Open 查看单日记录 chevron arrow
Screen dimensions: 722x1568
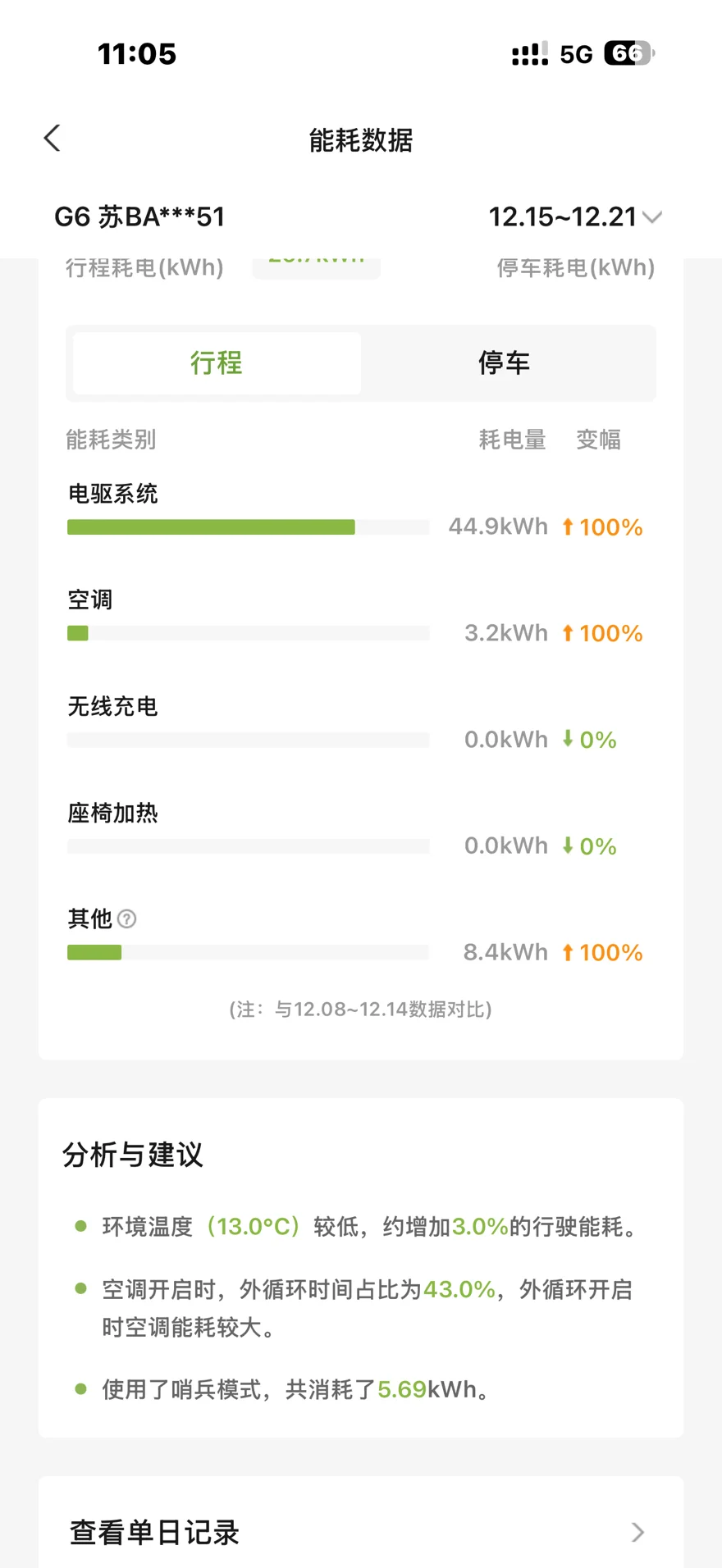coord(637,1532)
